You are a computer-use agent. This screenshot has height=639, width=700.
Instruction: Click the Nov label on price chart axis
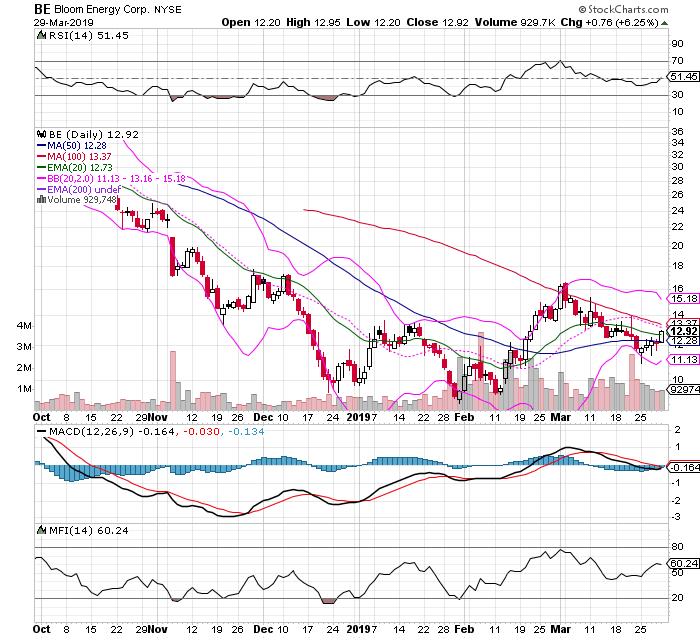pos(158,418)
